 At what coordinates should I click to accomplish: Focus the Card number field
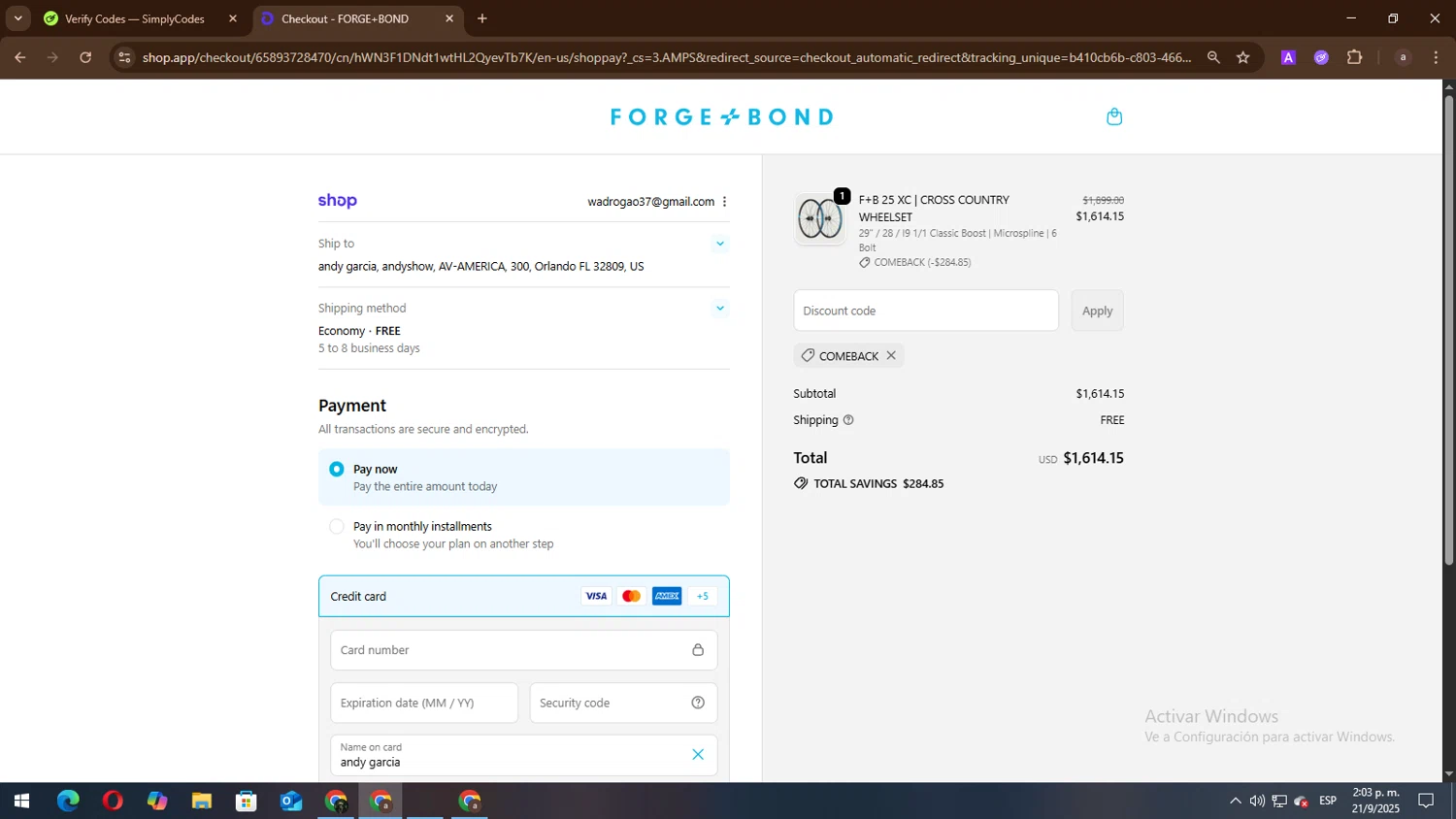524,650
